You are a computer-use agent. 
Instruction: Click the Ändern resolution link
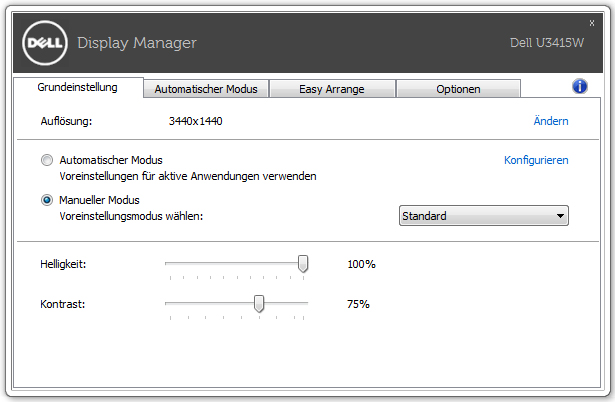[551, 121]
